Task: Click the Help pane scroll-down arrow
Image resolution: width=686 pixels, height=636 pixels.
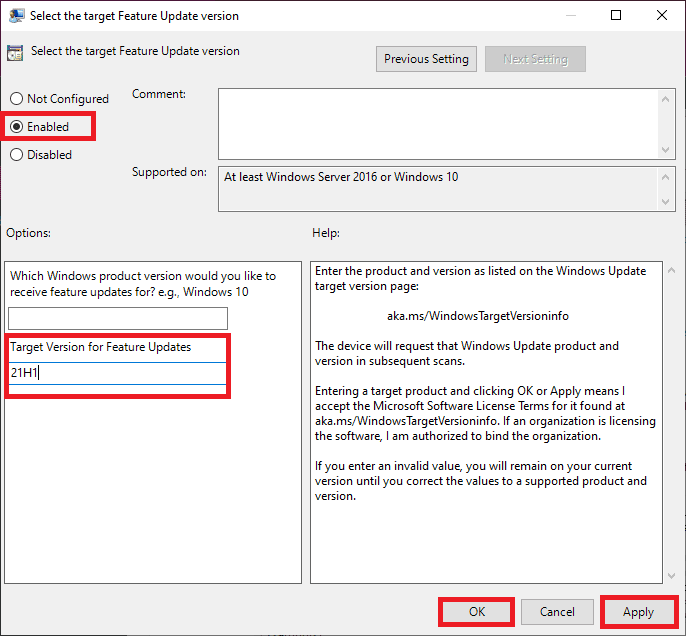Action: tap(672, 576)
